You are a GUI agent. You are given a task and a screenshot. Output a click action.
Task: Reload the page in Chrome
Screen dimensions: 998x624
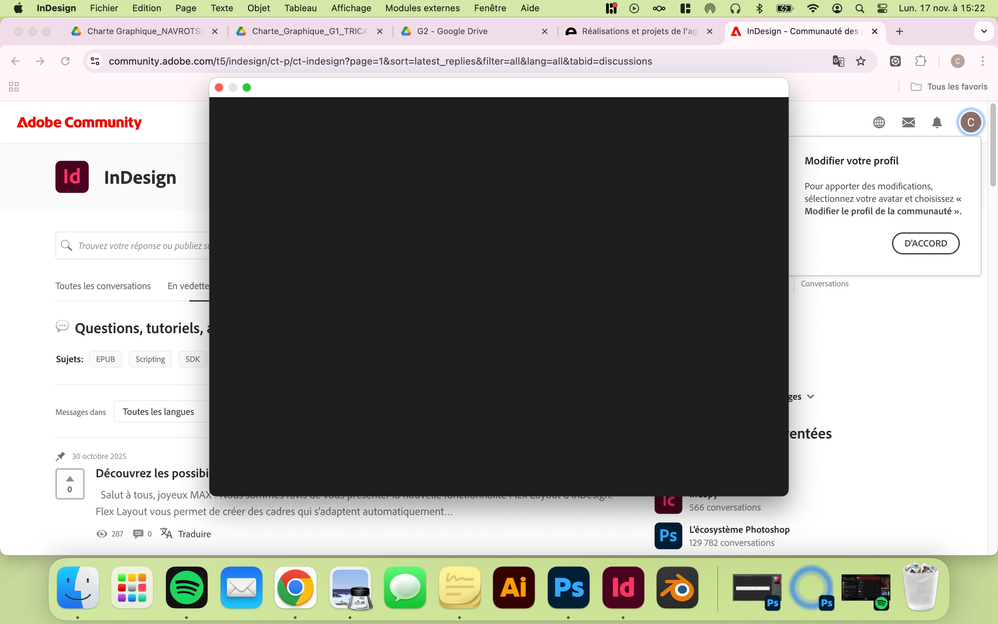[65, 61]
